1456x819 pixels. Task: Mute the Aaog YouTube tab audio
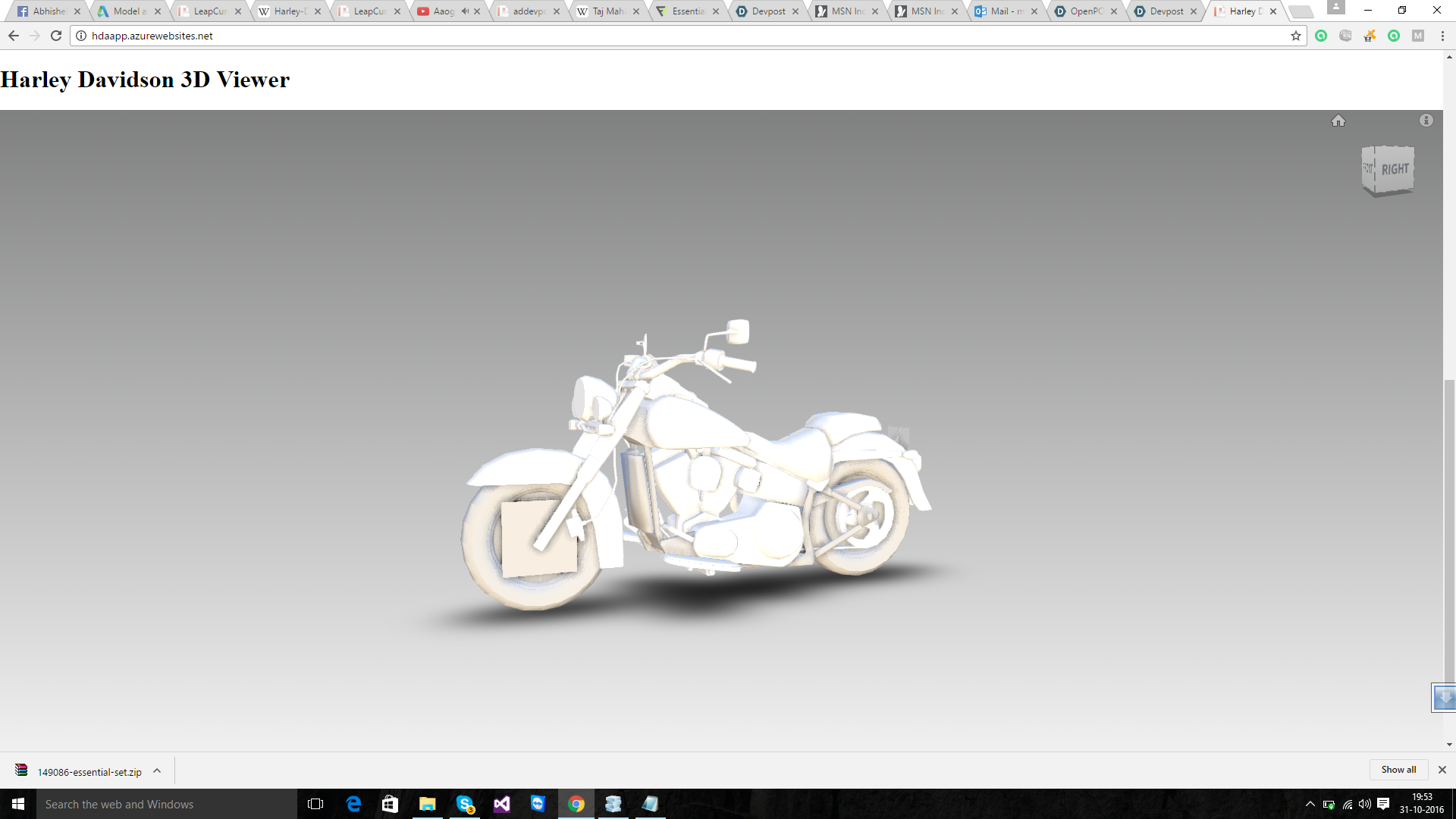(465, 11)
